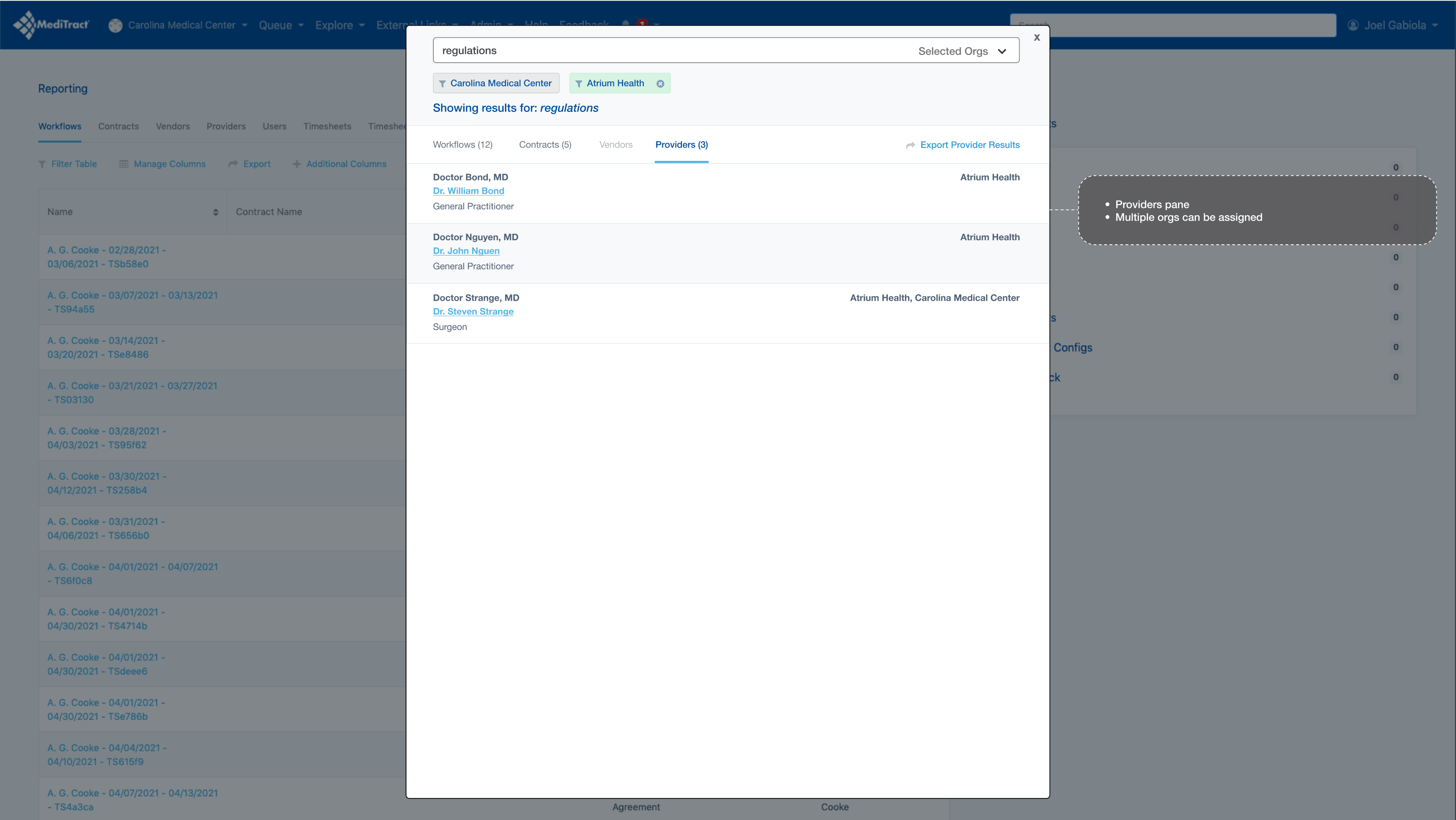
Task: Close the search results dialog
Action: click(1037, 37)
